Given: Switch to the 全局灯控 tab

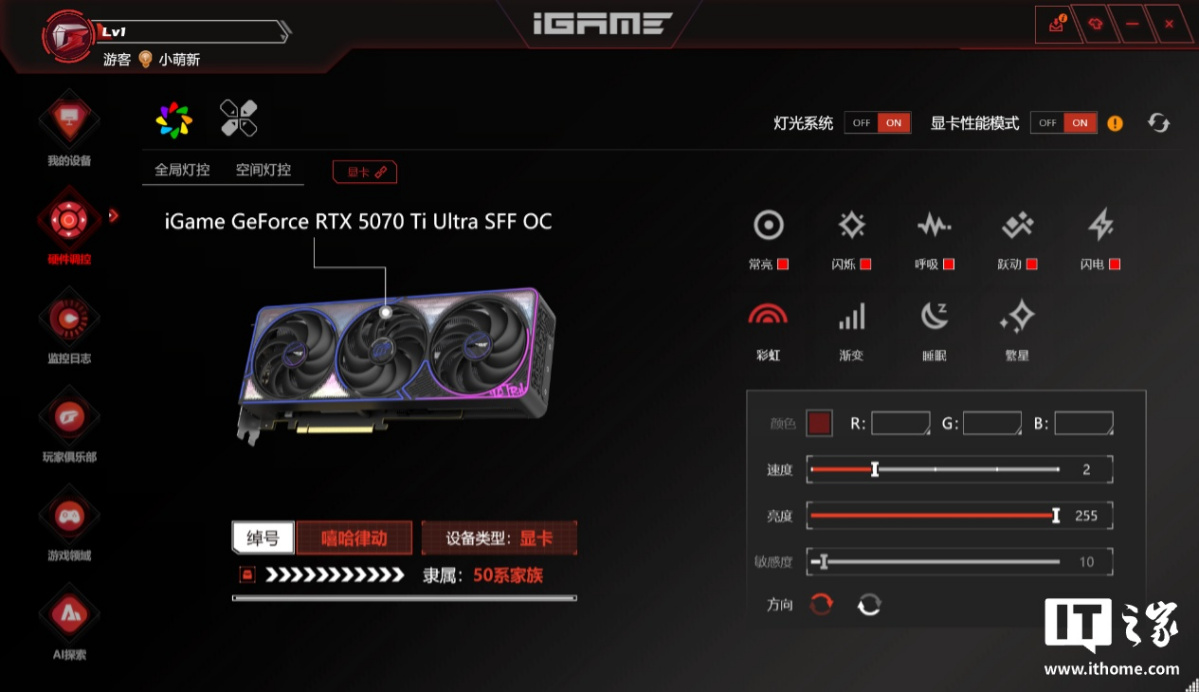Looking at the screenshot, I should (x=182, y=170).
